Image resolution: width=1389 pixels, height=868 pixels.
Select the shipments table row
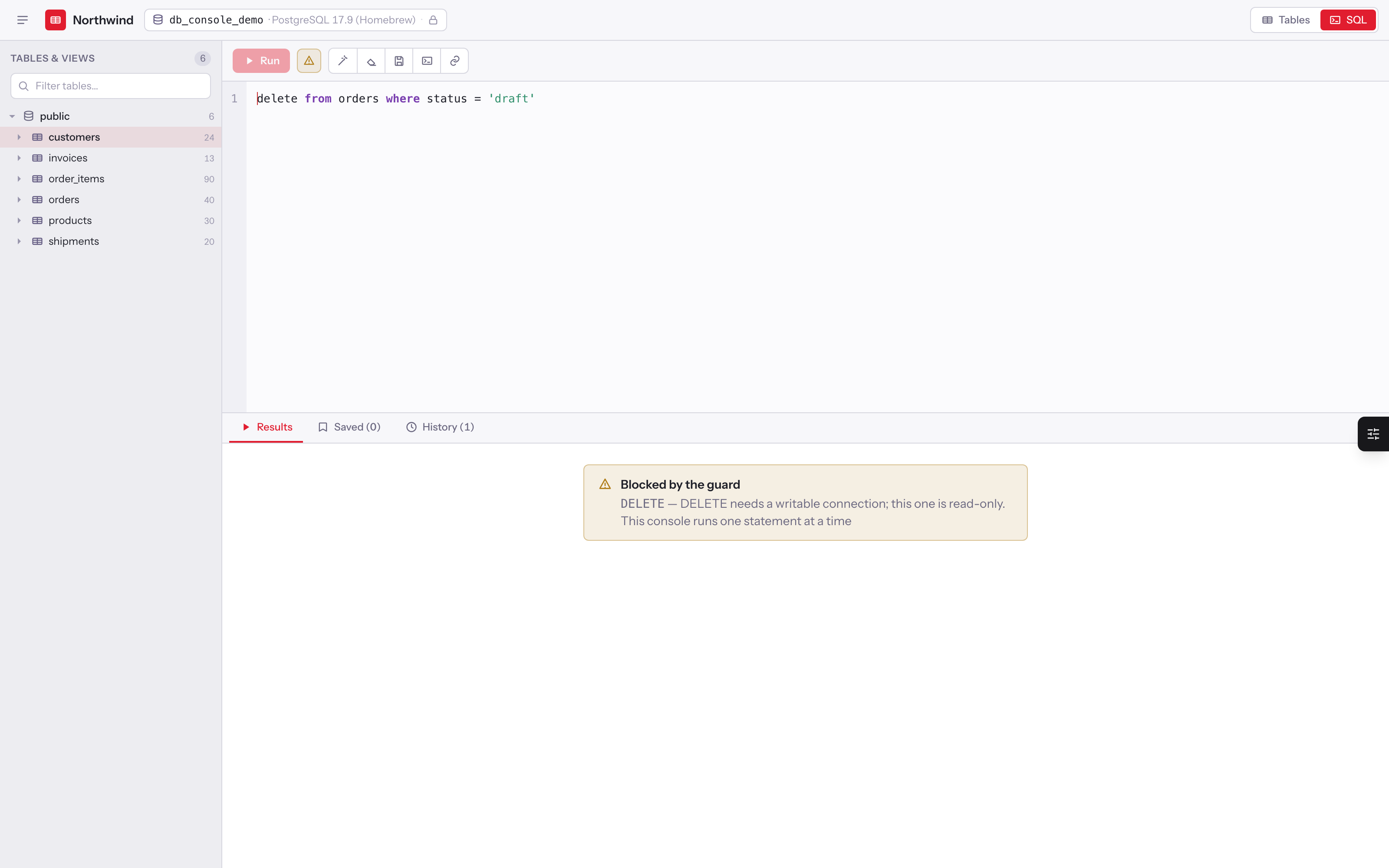coord(111,242)
